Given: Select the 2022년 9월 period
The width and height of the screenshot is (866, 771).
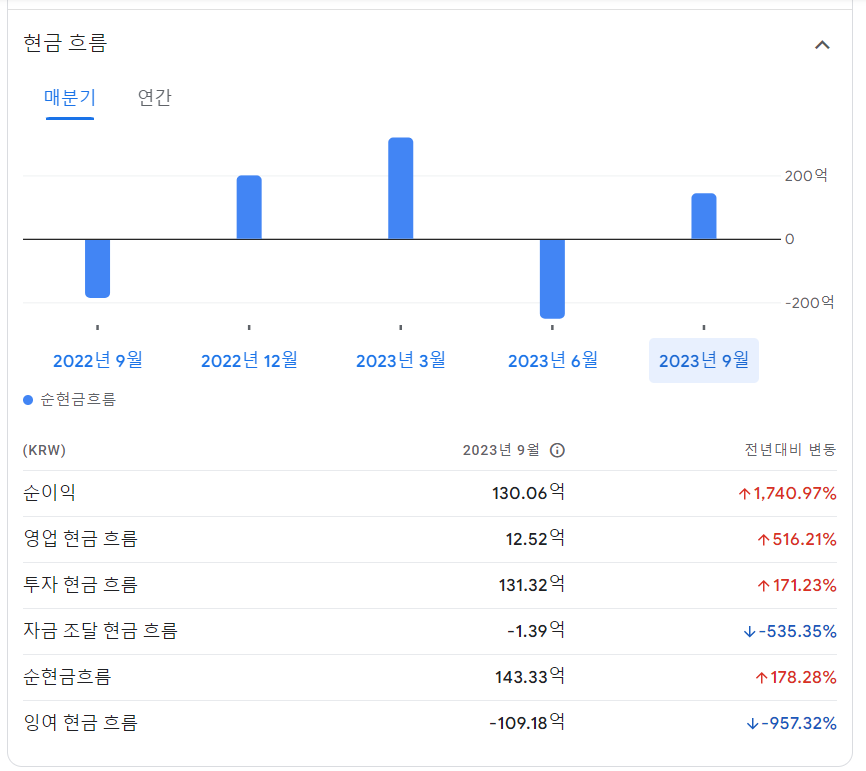Looking at the screenshot, I should [x=98, y=360].
